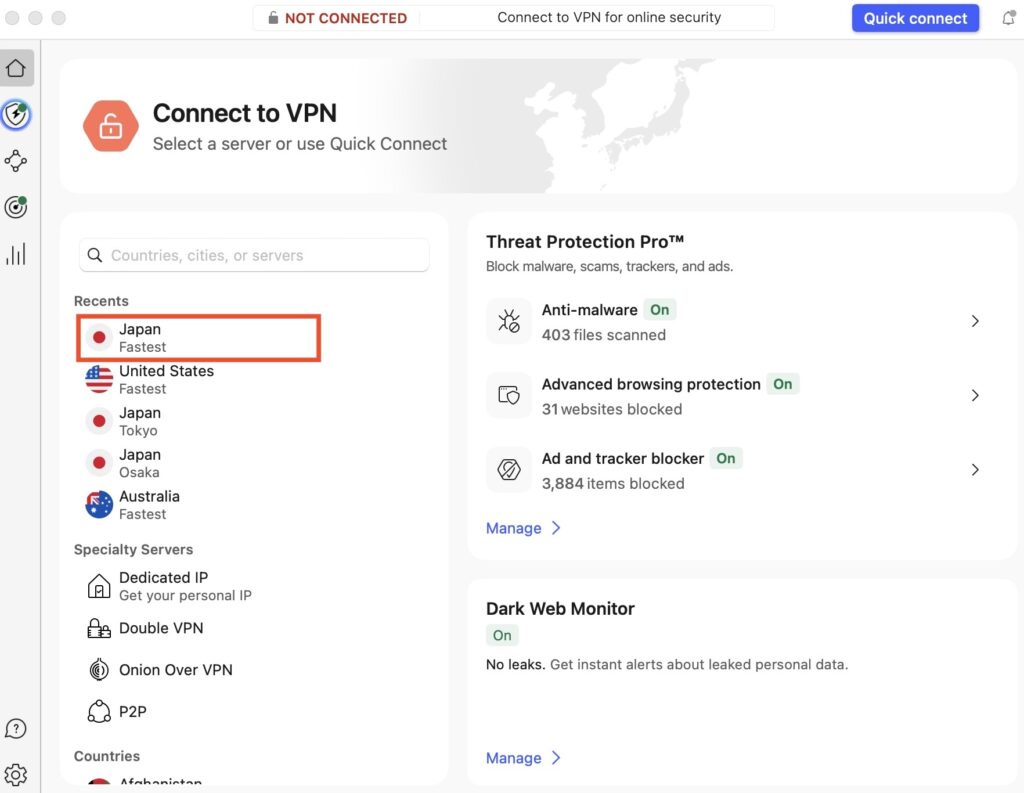Click the magnifier icon in search field

[x=95, y=255]
